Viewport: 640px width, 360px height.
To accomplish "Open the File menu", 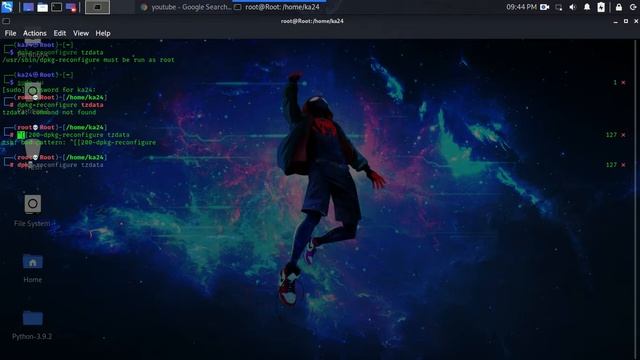I will [x=10, y=33].
